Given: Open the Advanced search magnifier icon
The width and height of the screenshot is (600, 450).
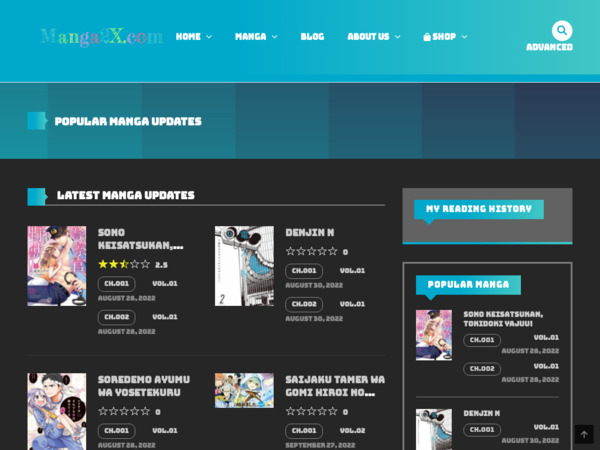Looking at the screenshot, I should tap(562, 30).
